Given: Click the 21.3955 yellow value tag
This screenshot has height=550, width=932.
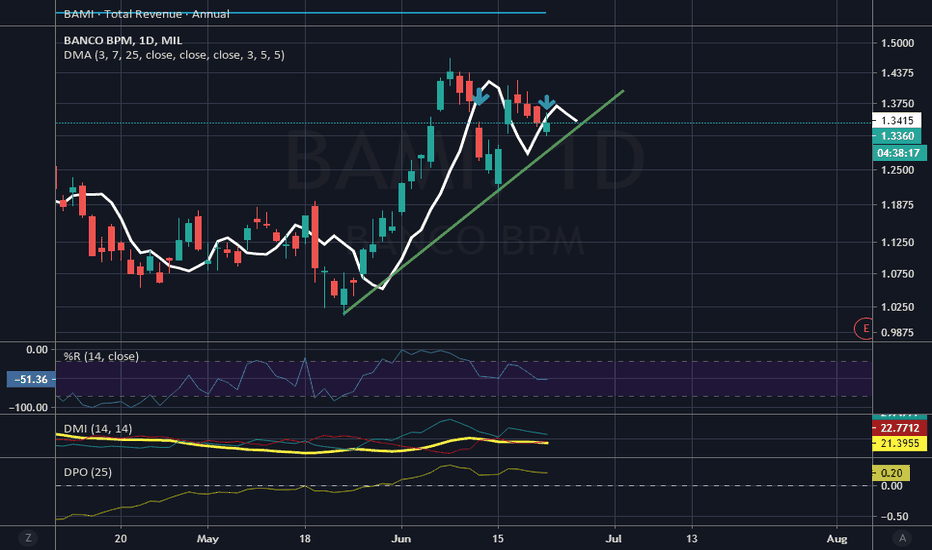Looking at the screenshot, I should tap(899, 444).
